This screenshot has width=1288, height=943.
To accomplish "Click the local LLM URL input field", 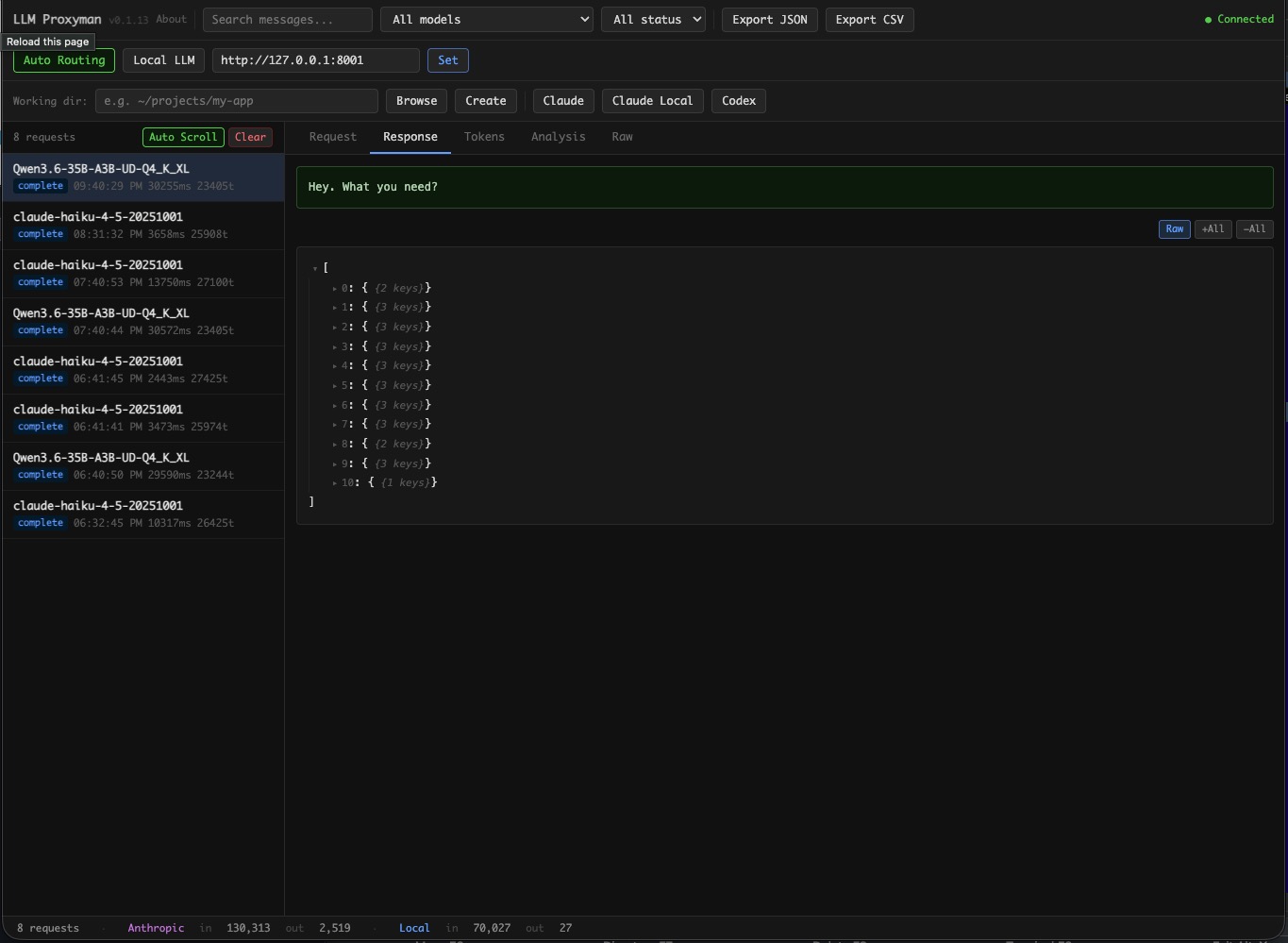I will tap(316, 60).
